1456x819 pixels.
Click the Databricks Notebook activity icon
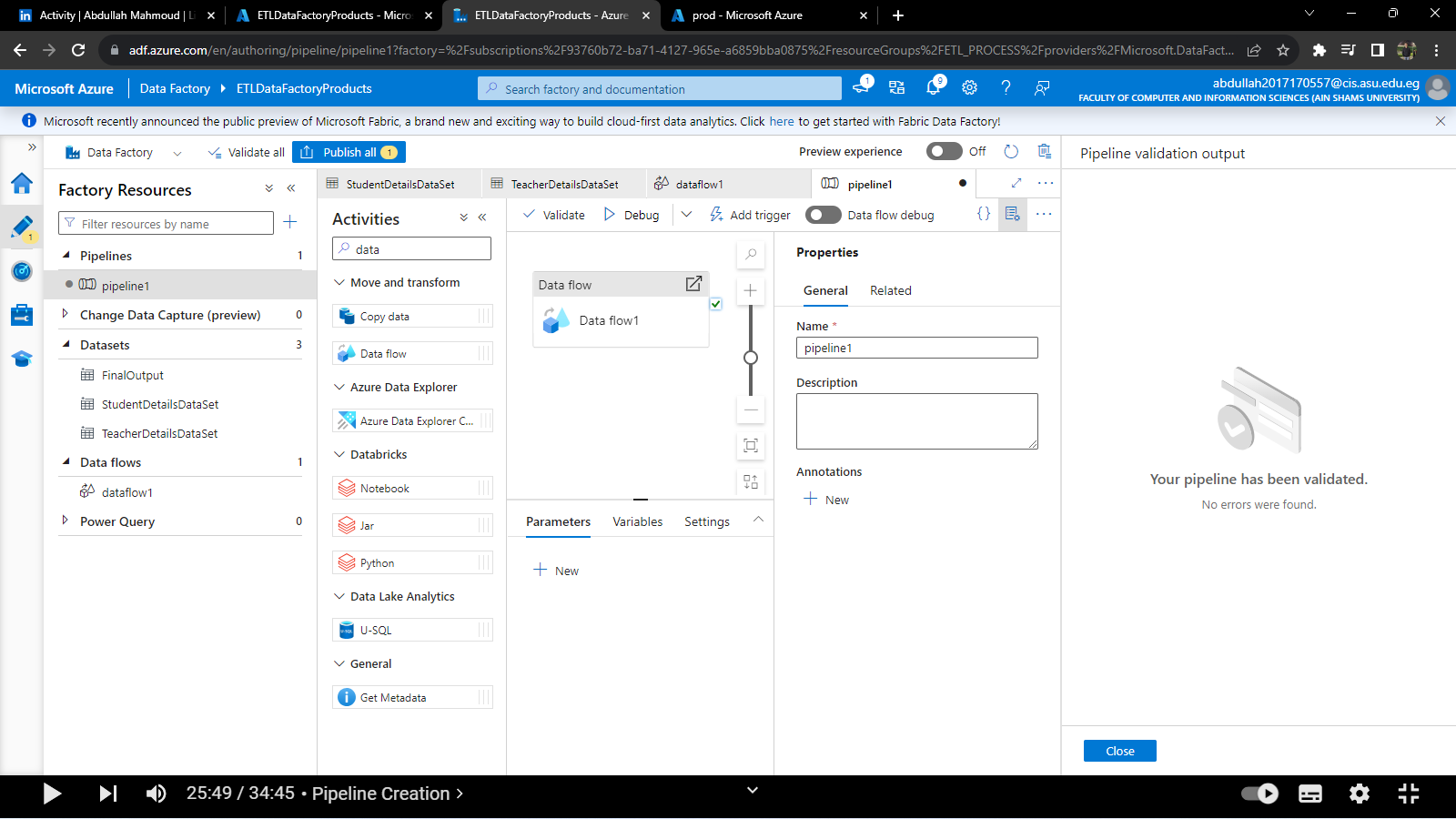tap(347, 488)
